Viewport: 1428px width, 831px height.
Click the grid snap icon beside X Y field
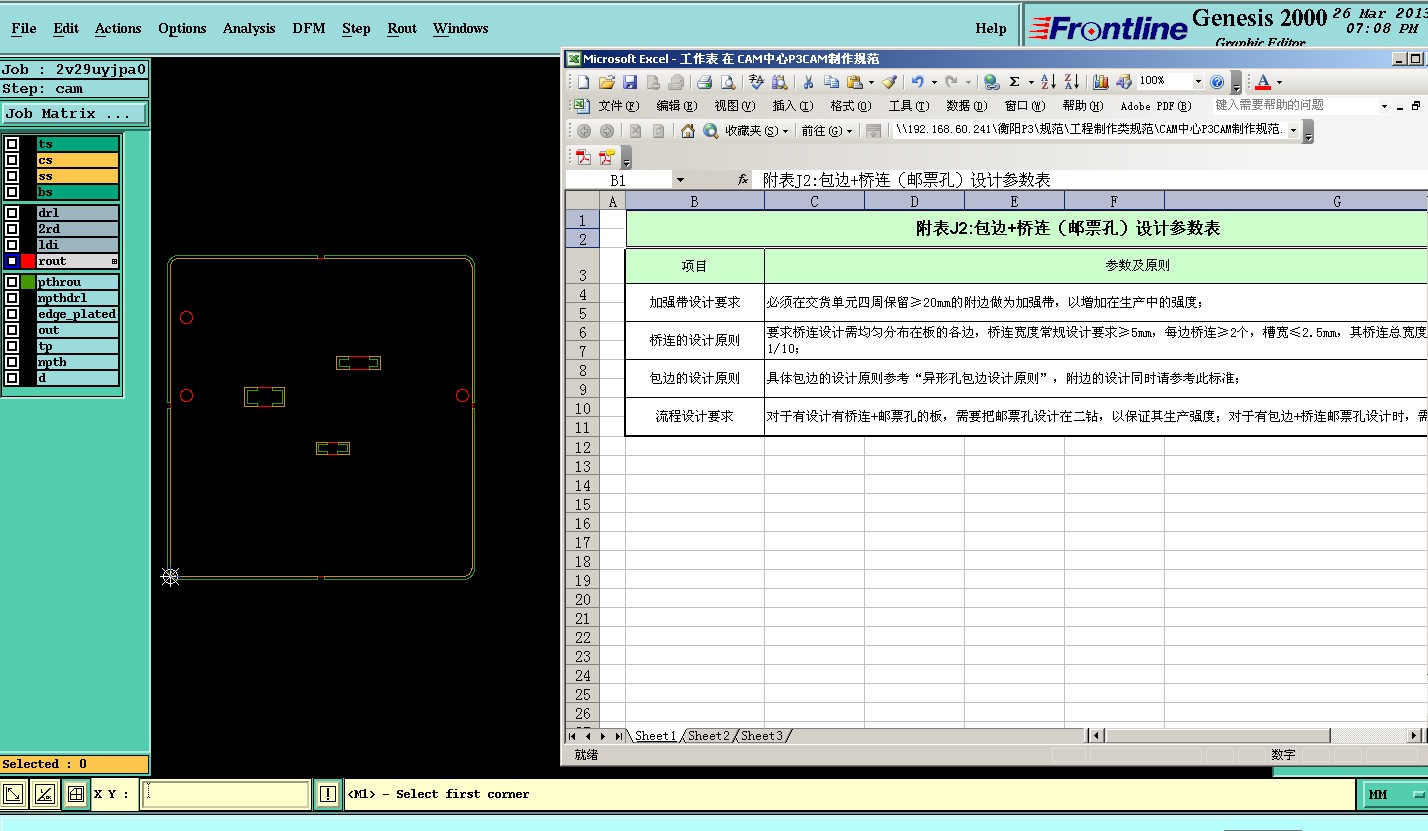(75, 794)
